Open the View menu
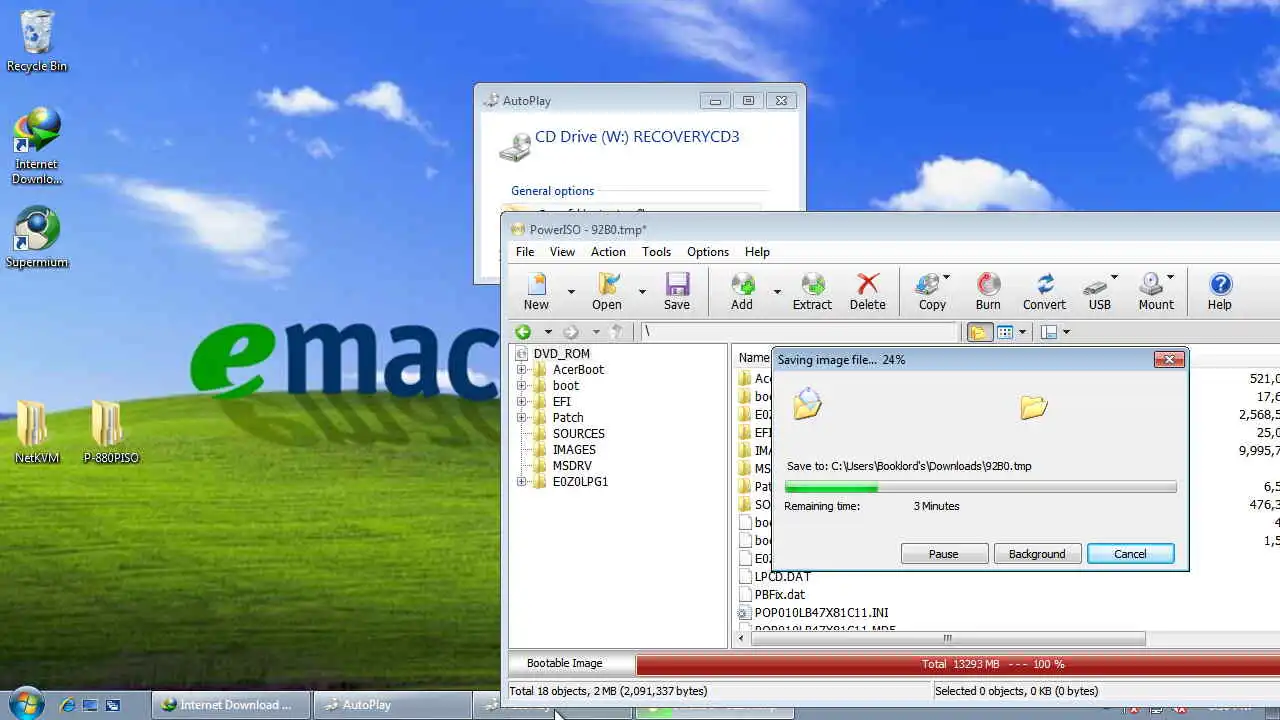 tap(562, 252)
